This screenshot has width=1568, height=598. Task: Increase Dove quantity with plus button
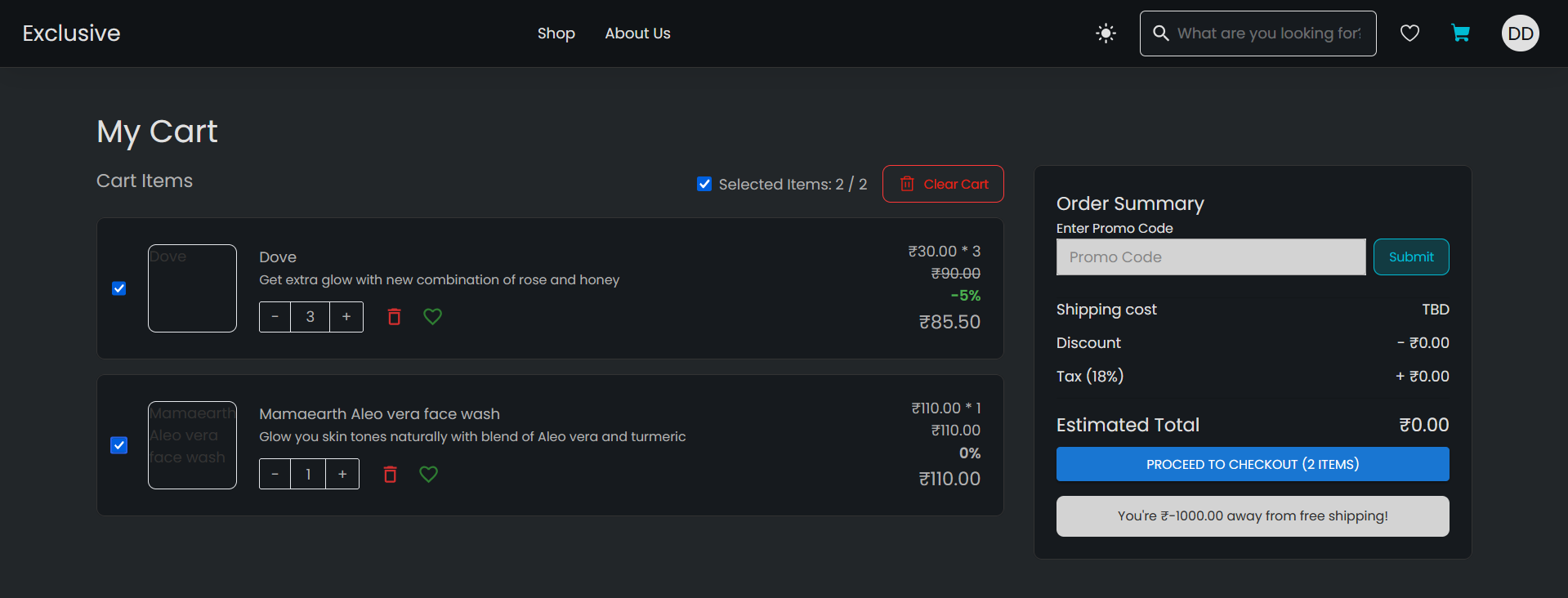(x=346, y=317)
